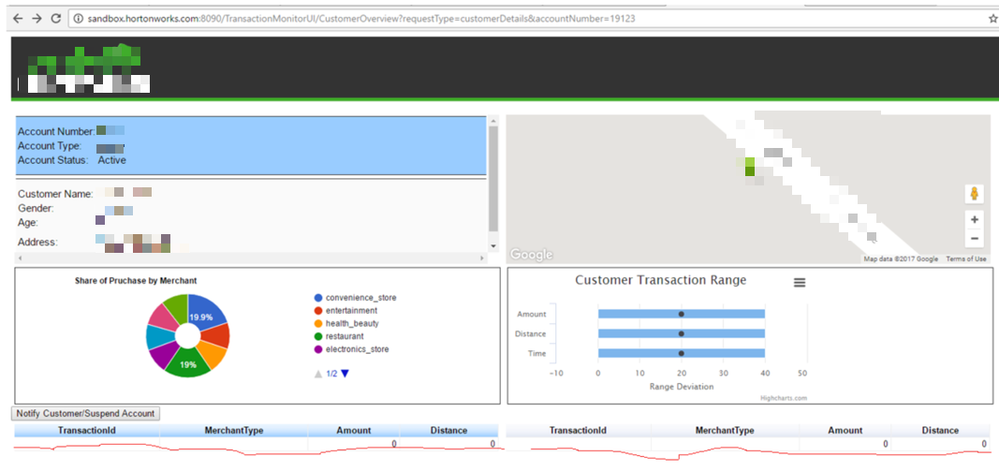The image size is (999, 472).
Task: Reload the page with refresh icon
Action: pyautogui.click(x=55, y=19)
